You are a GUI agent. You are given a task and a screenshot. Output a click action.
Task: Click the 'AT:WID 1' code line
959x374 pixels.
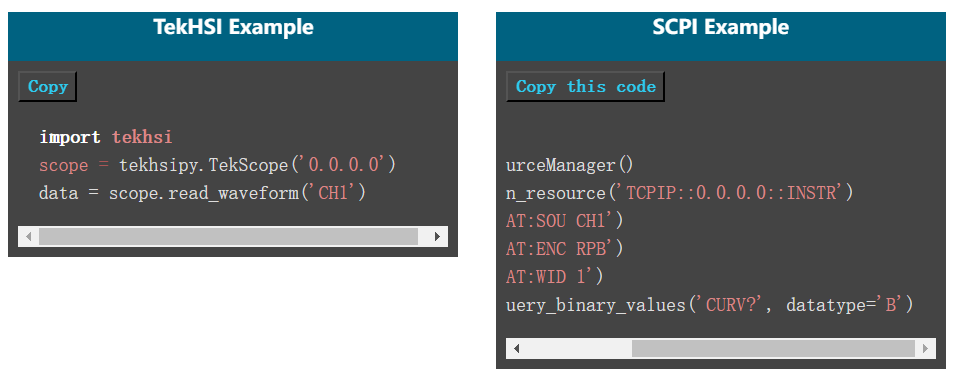coord(555,277)
